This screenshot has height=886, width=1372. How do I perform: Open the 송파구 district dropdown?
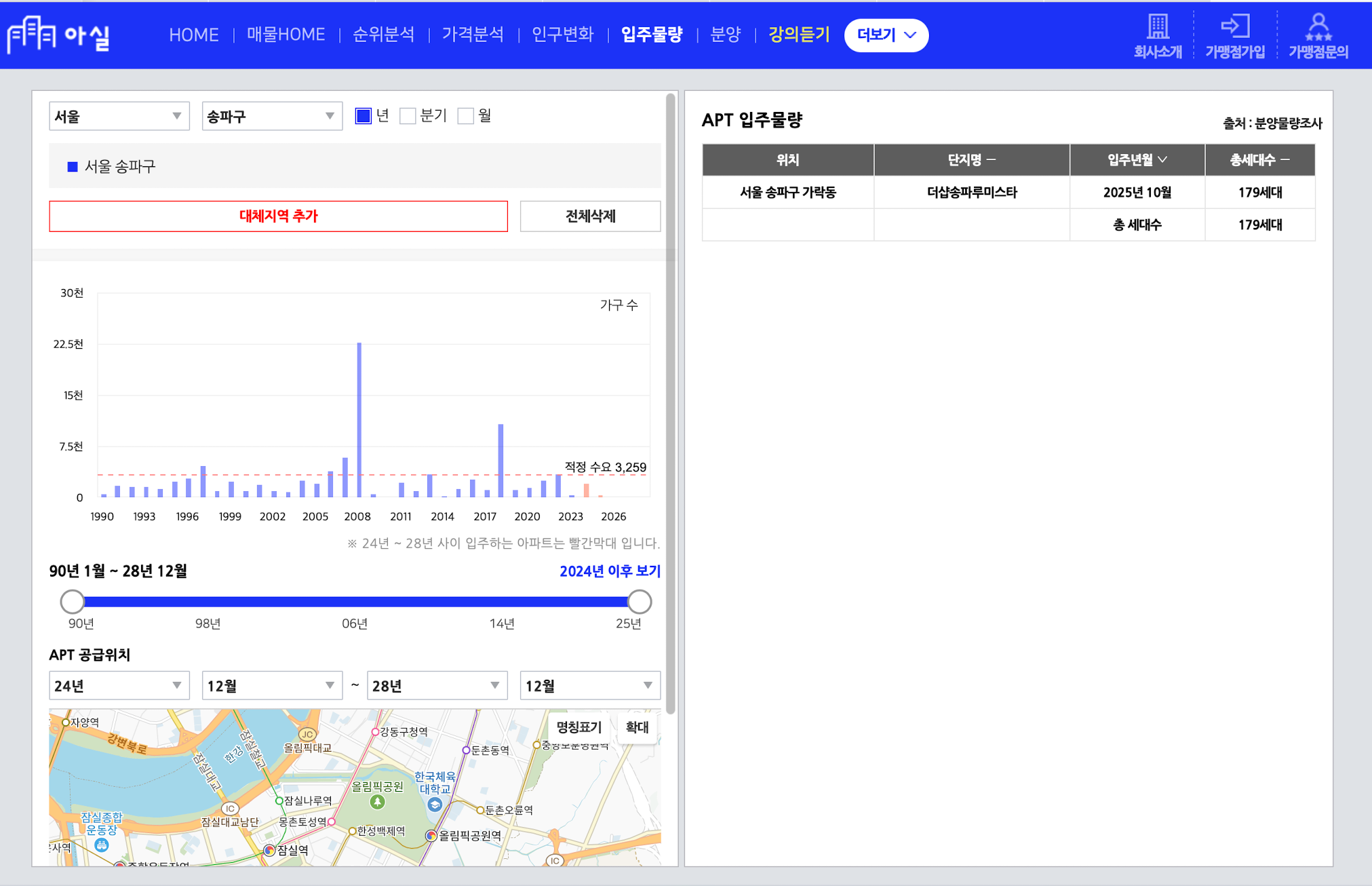[x=271, y=116]
